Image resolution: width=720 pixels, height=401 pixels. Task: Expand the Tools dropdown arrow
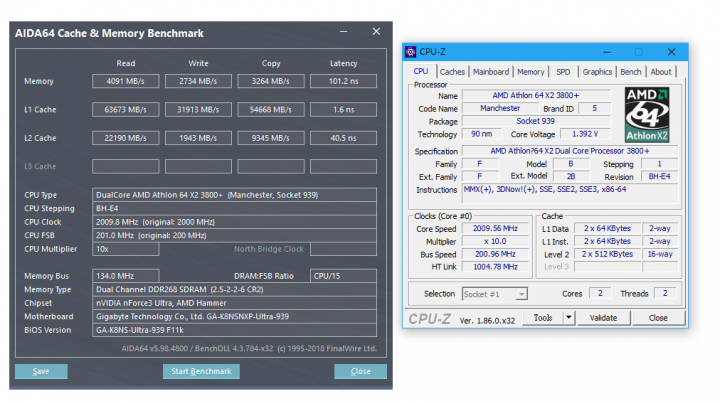[x=569, y=318]
